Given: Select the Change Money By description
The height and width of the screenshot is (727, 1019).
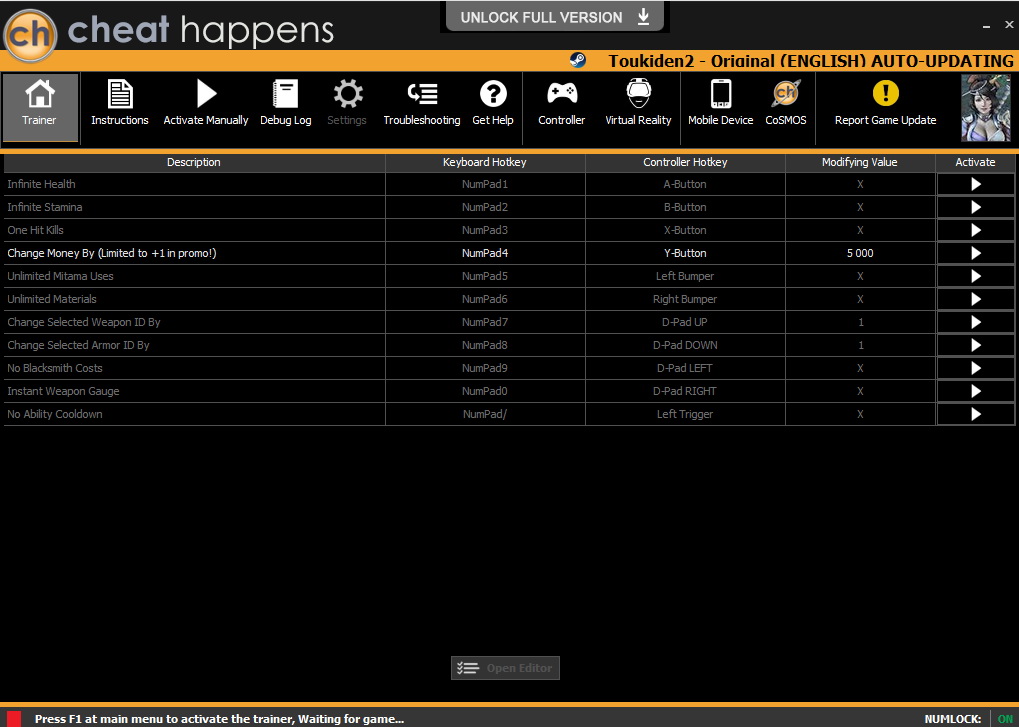Looking at the screenshot, I should [x=194, y=253].
